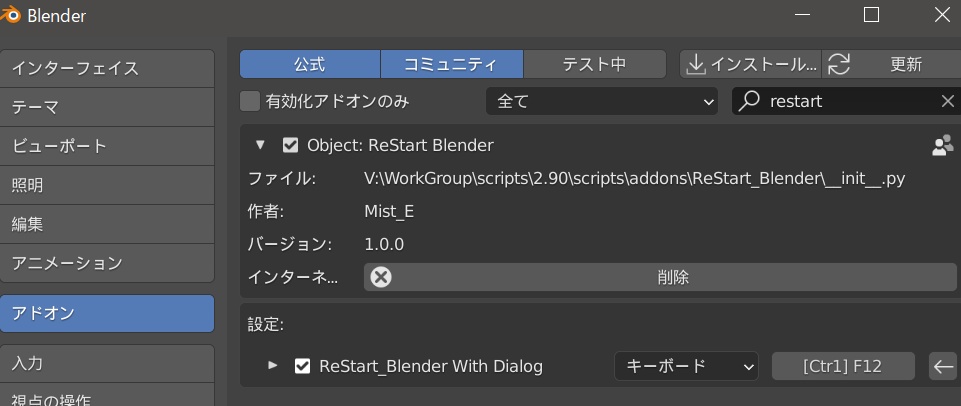Click the 設定: label
The height and width of the screenshot is (406, 961).
265,325
